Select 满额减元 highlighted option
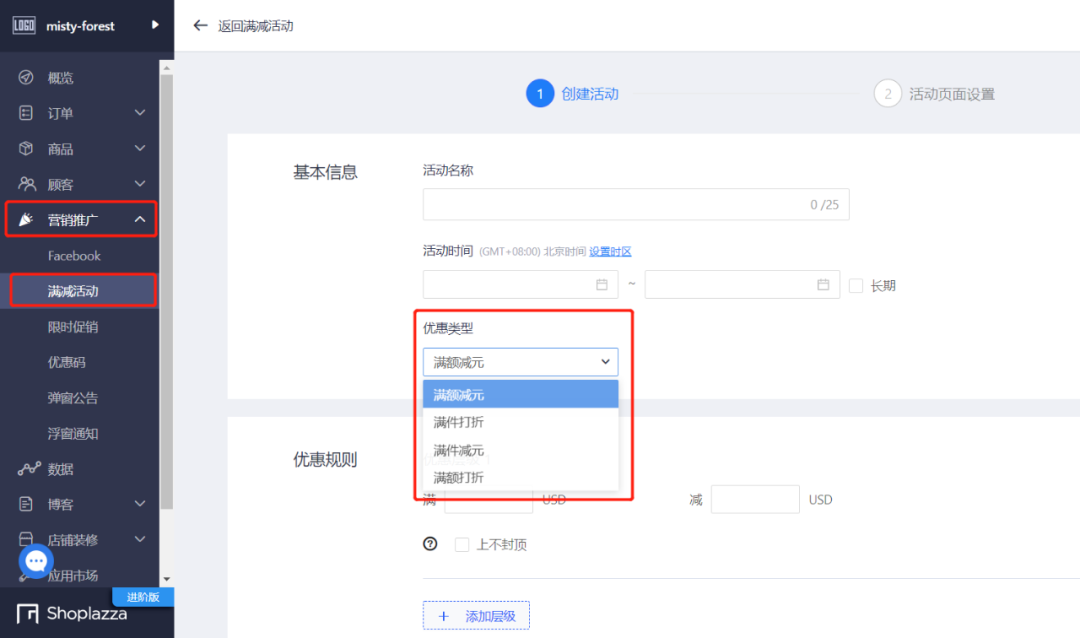The height and width of the screenshot is (638, 1080). (x=521, y=394)
